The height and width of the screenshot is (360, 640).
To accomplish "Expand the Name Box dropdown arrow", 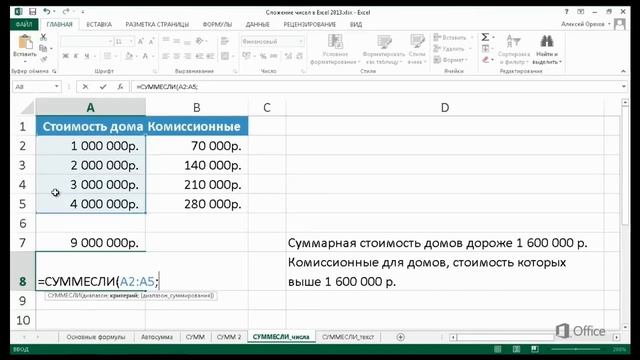I will pos(57,87).
